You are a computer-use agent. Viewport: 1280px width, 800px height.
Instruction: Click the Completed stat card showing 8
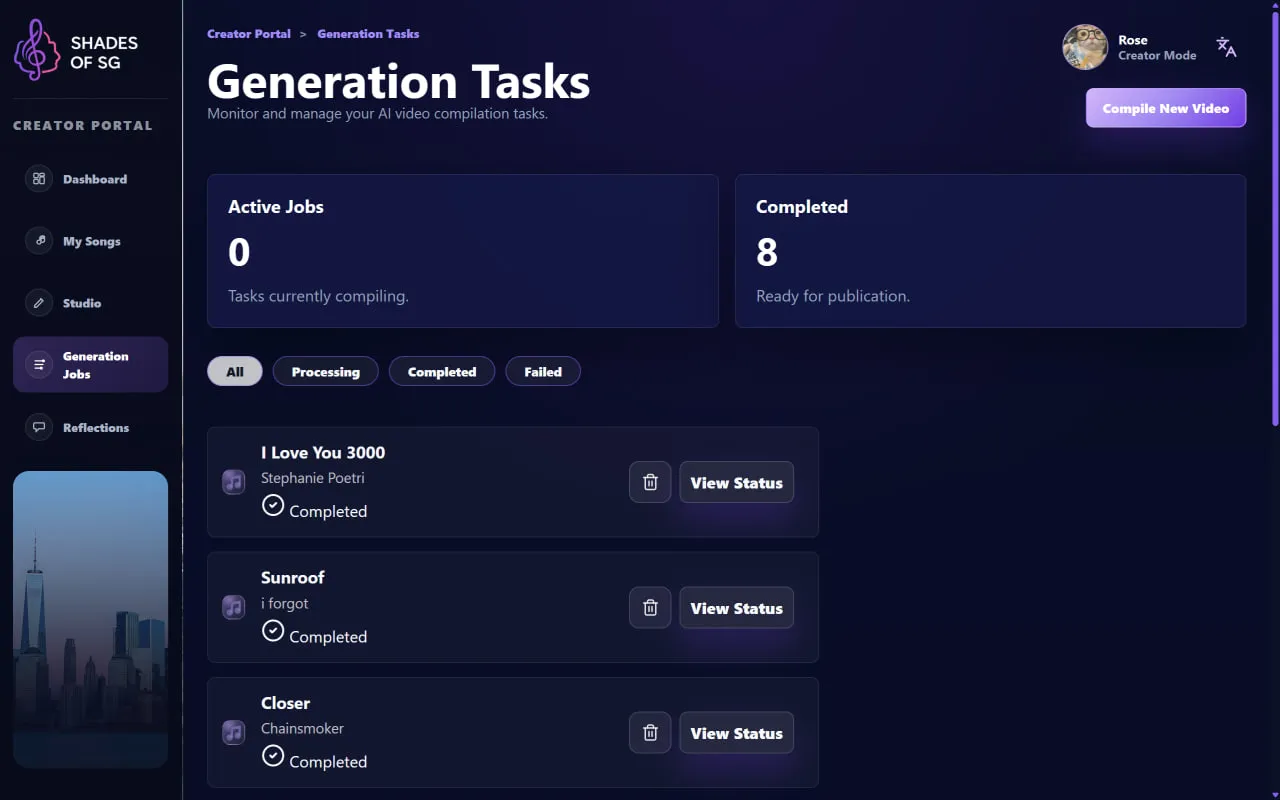991,251
